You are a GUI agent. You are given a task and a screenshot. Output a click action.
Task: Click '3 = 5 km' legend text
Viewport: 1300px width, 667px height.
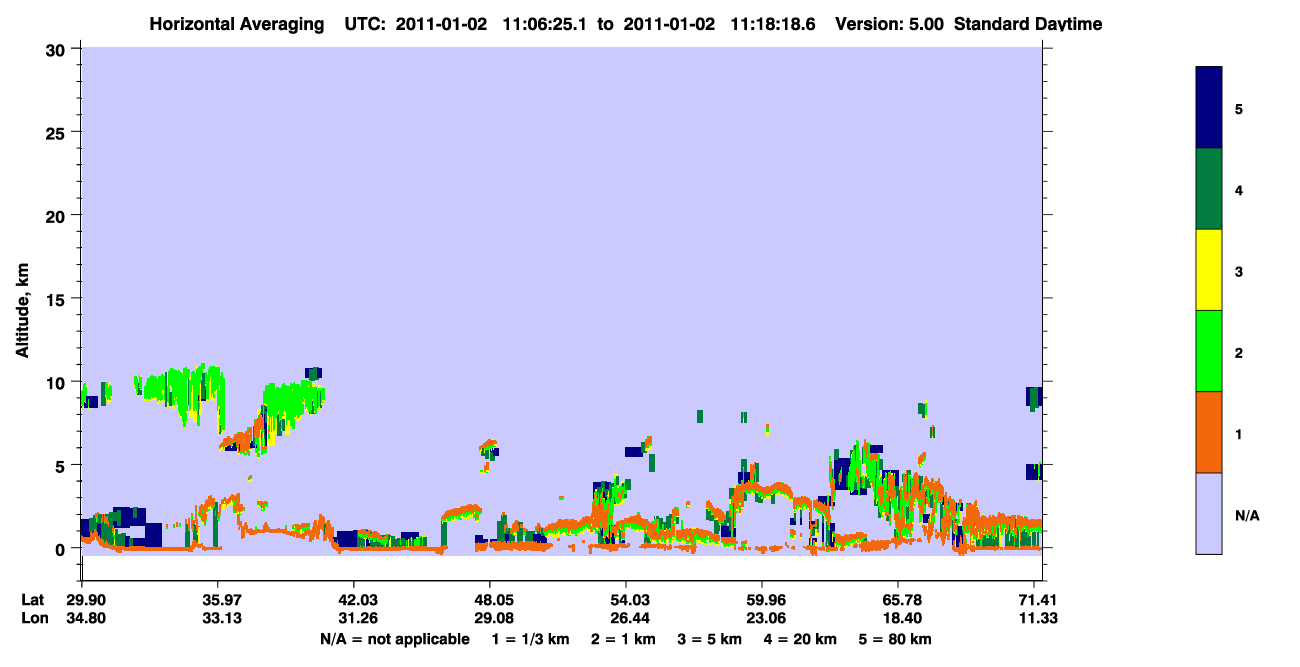709,639
